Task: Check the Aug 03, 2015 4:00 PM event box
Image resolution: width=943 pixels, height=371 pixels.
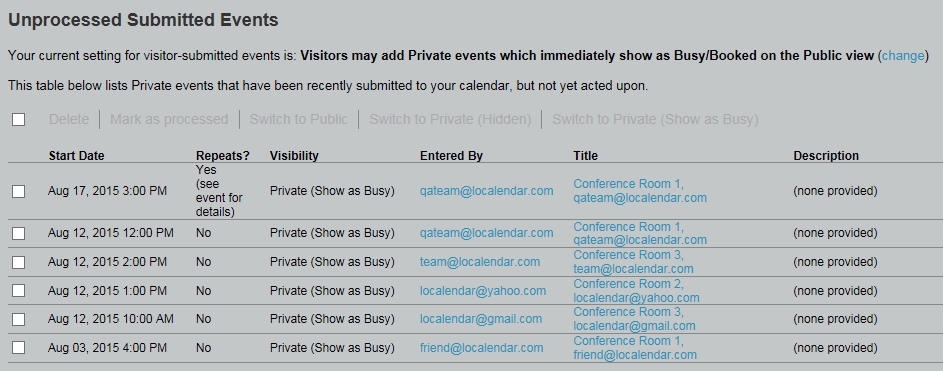Action: pyautogui.click(x=19, y=348)
